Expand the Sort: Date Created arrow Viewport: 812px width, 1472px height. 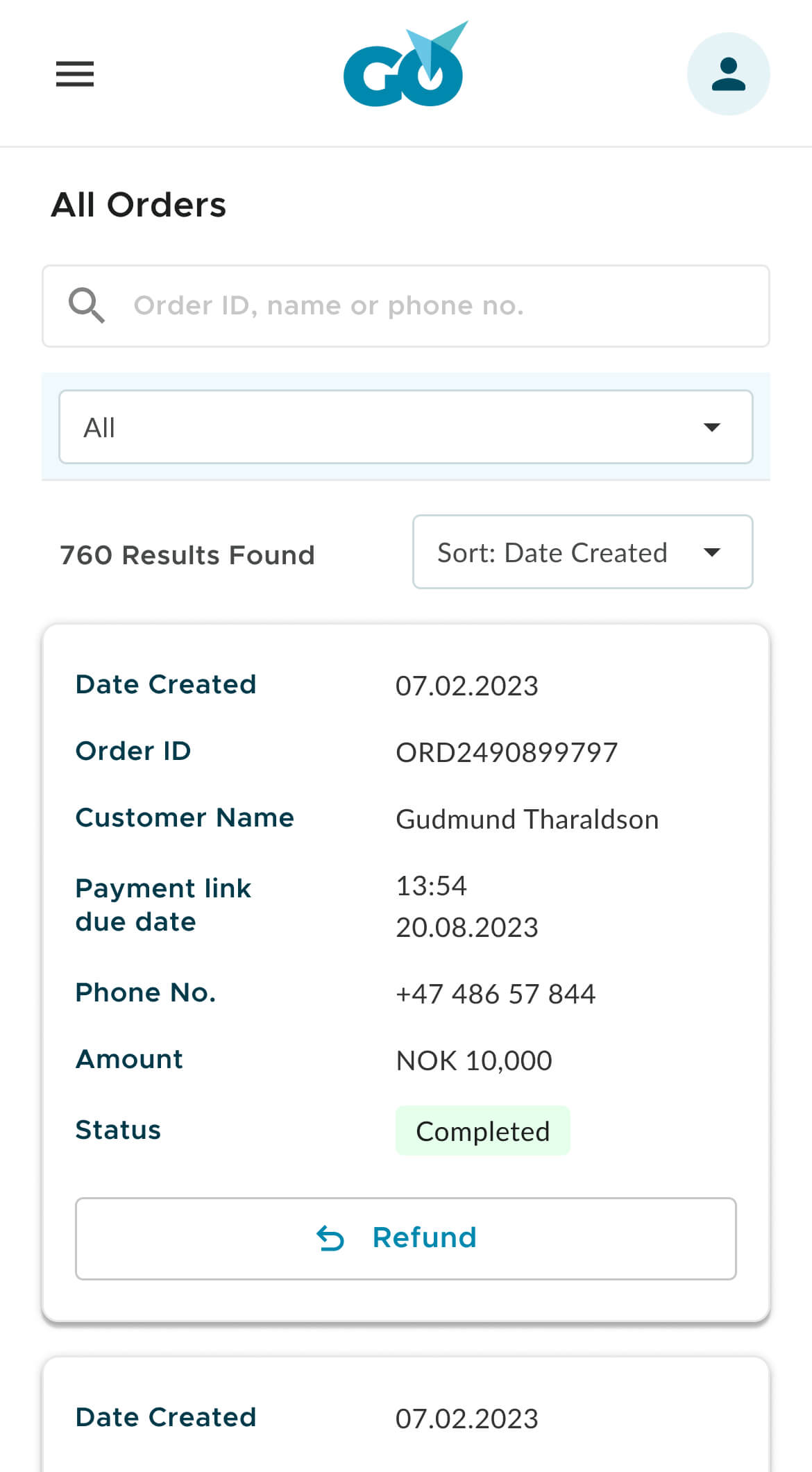[x=711, y=552]
